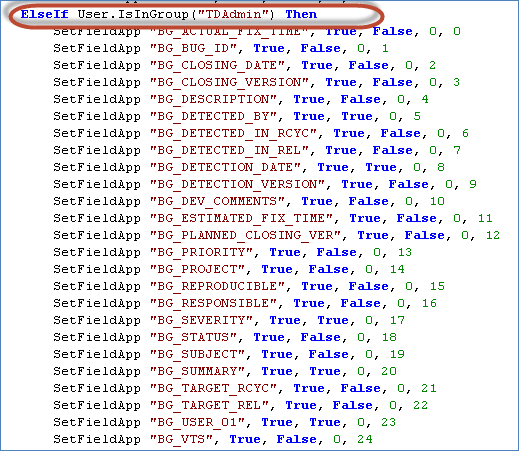Click False value on BG_DETECTED_IN_RCYC line

point(400,133)
